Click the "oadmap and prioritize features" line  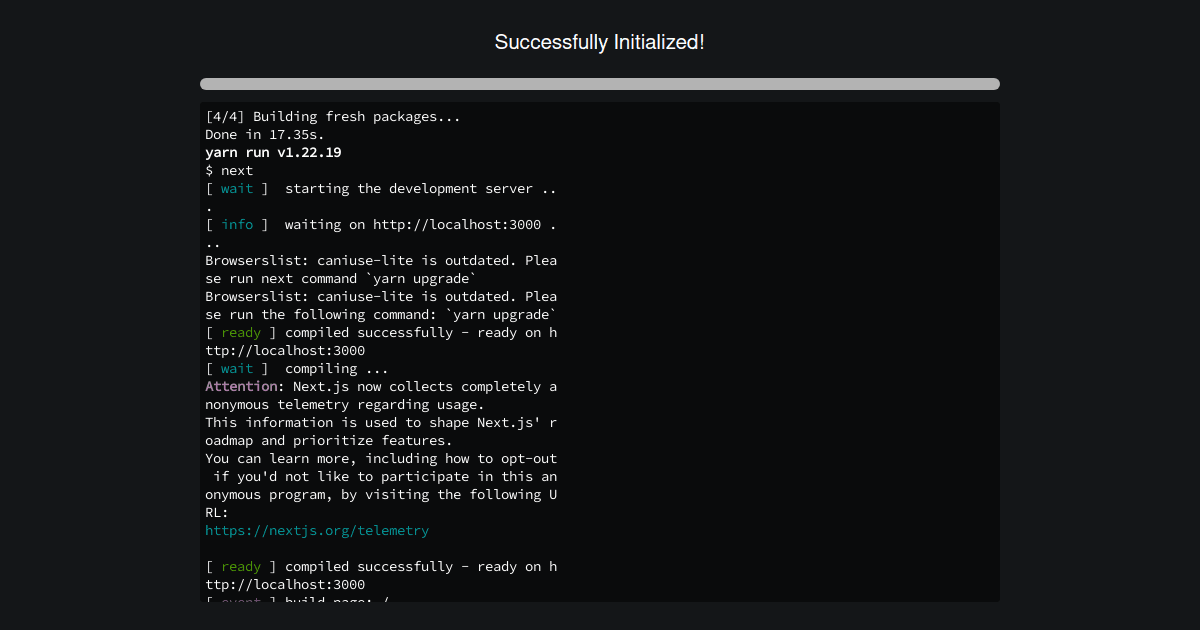pos(329,441)
